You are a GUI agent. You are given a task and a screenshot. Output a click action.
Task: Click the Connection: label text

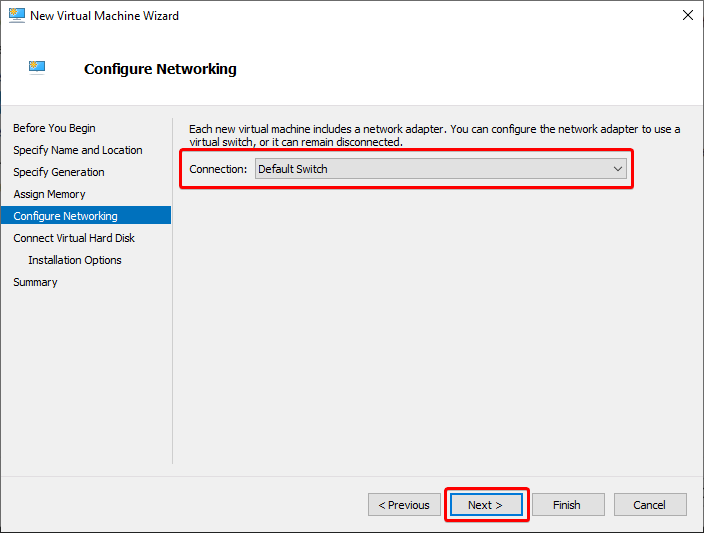[x=218, y=169]
